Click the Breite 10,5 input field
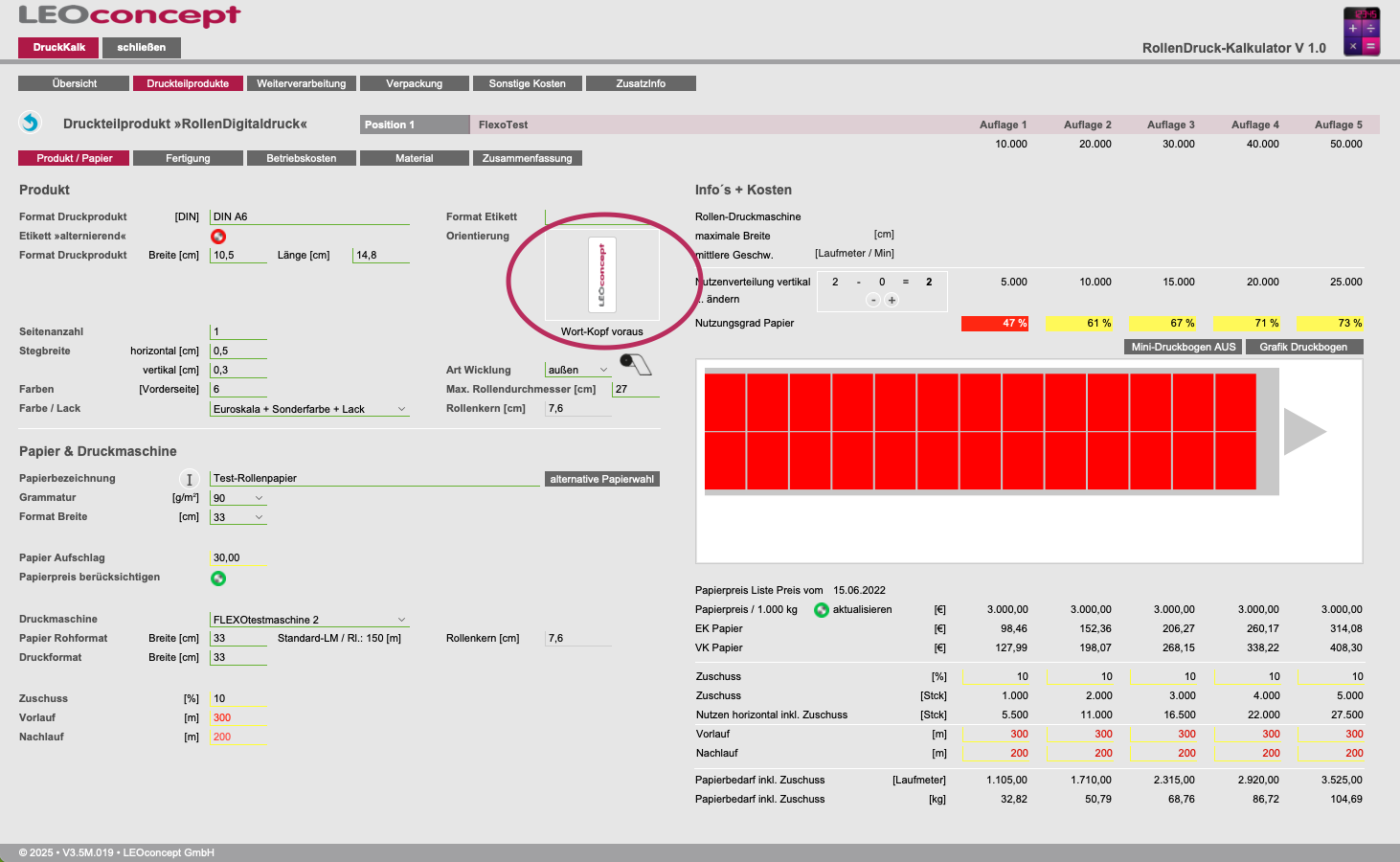Image resolution: width=1400 pixels, height=862 pixels. [x=238, y=255]
